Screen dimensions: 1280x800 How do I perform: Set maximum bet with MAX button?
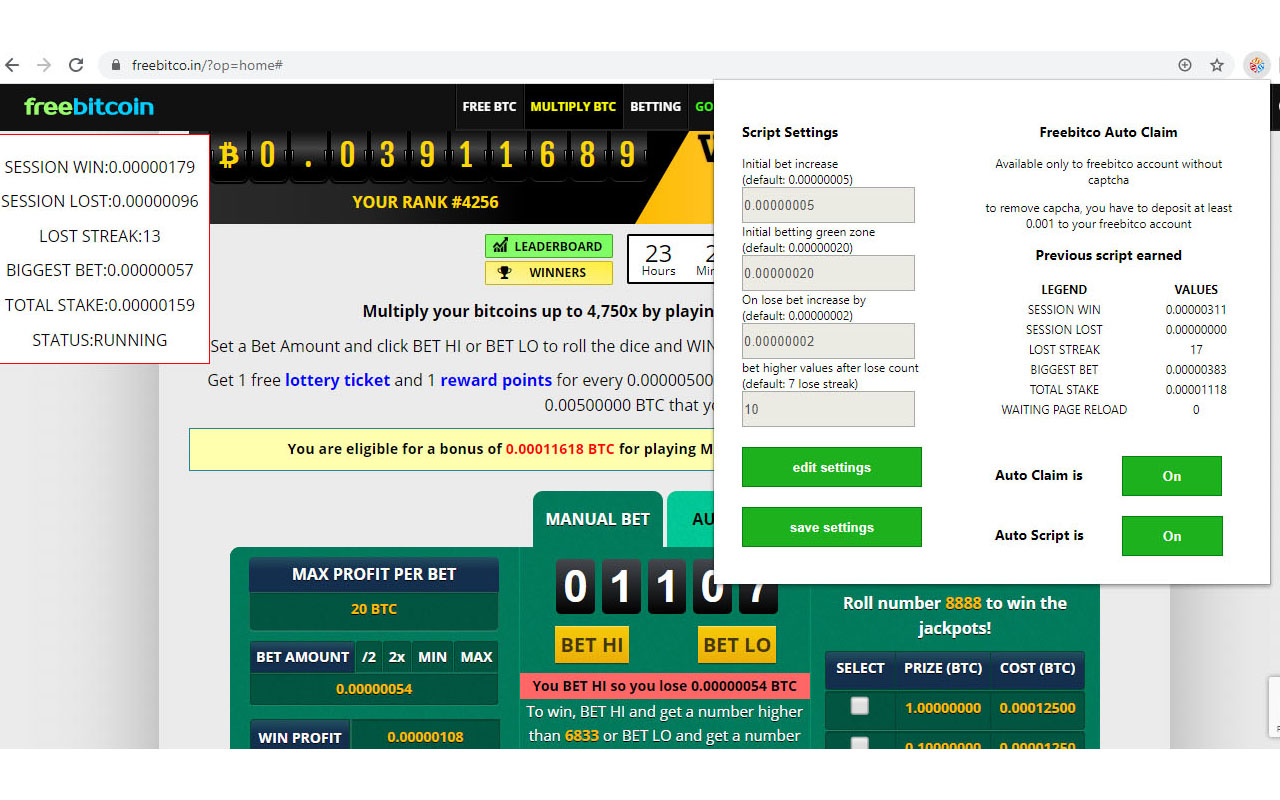coord(476,657)
